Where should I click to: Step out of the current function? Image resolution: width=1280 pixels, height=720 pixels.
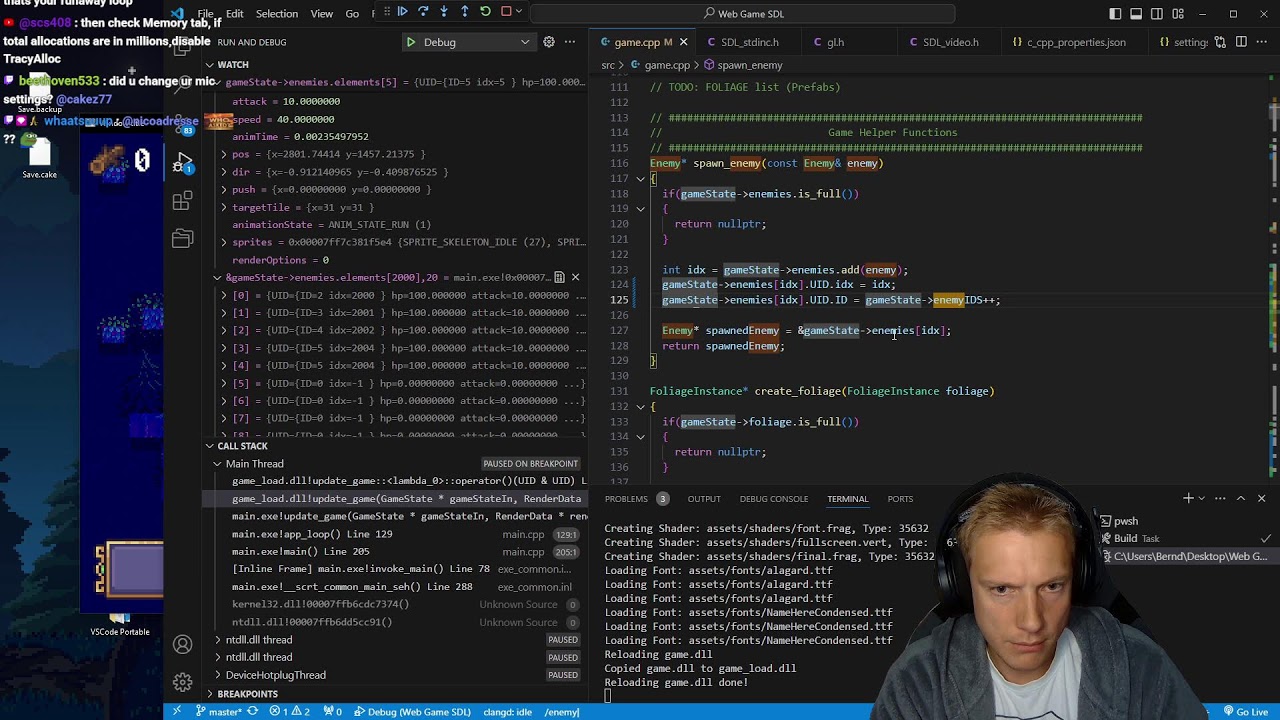(x=465, y=12)
